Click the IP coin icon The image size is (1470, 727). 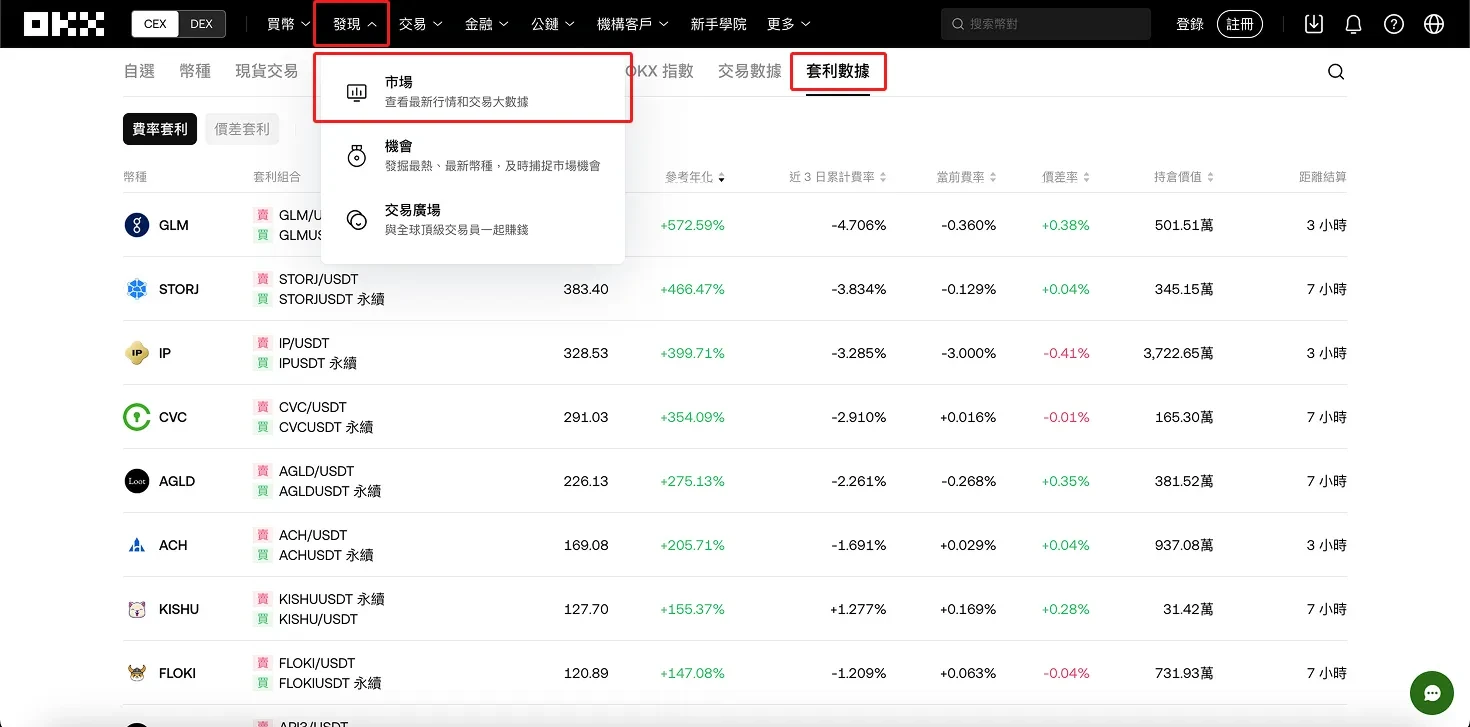[x=137, y=353]
